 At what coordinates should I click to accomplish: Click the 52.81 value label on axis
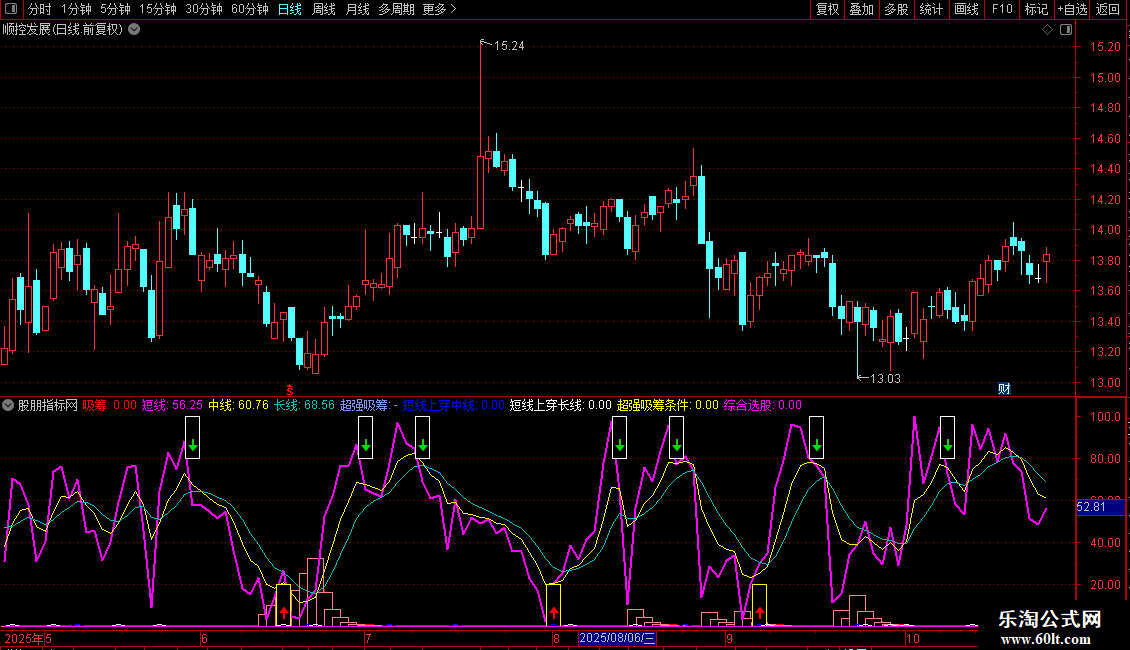(x=1090, y=507)
